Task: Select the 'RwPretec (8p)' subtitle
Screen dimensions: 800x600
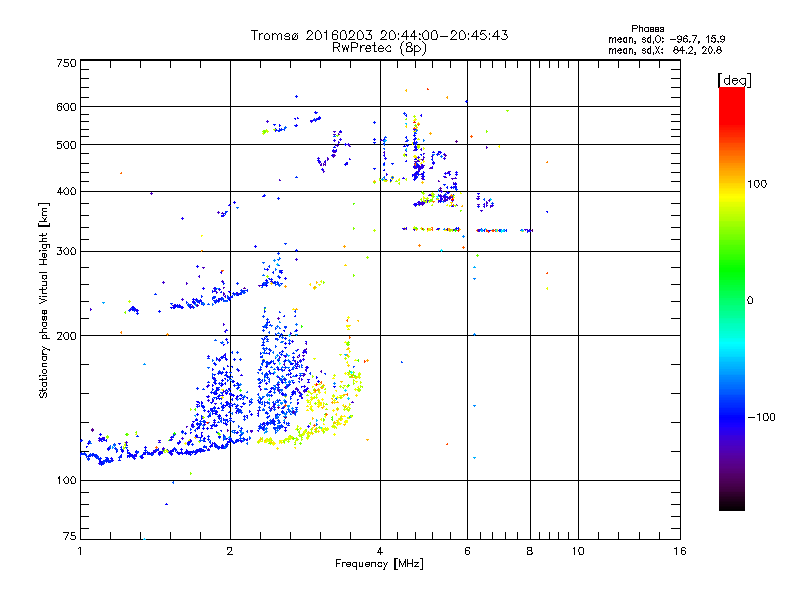Action: [379, 48]
